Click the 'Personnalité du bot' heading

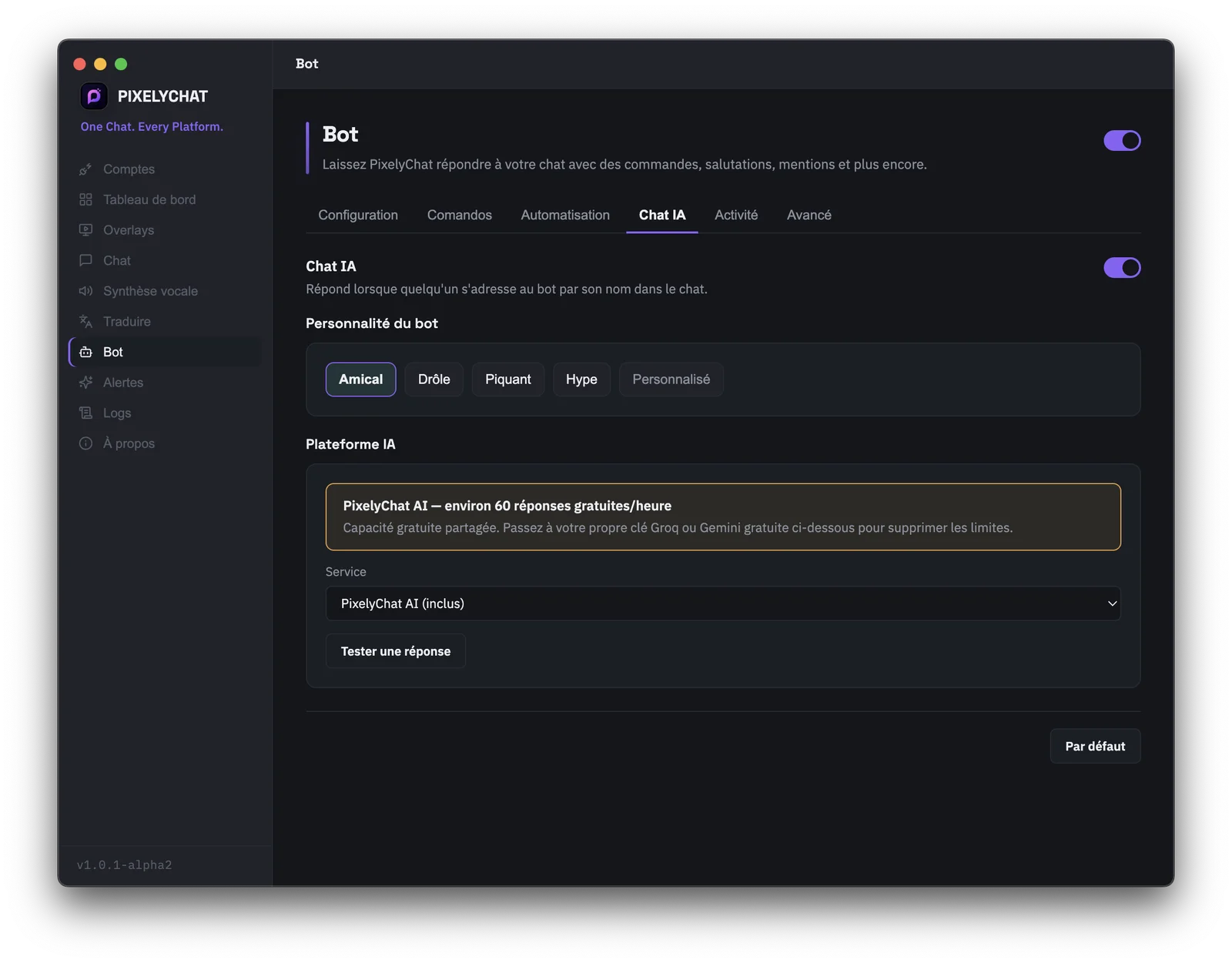click(372, 323)
